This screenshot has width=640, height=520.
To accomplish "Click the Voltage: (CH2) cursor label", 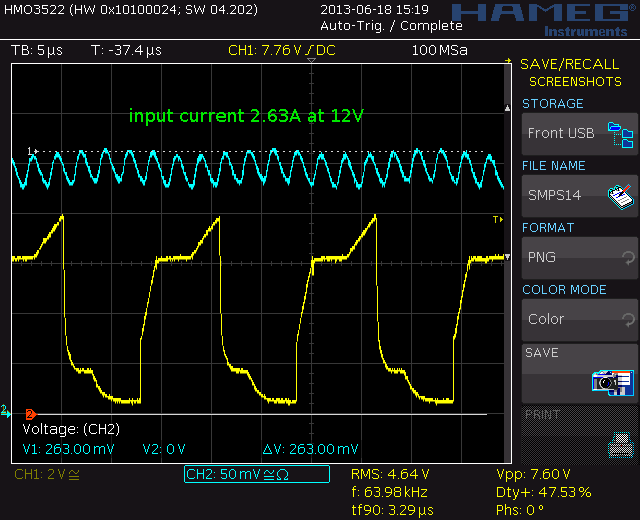I will 71,429.
